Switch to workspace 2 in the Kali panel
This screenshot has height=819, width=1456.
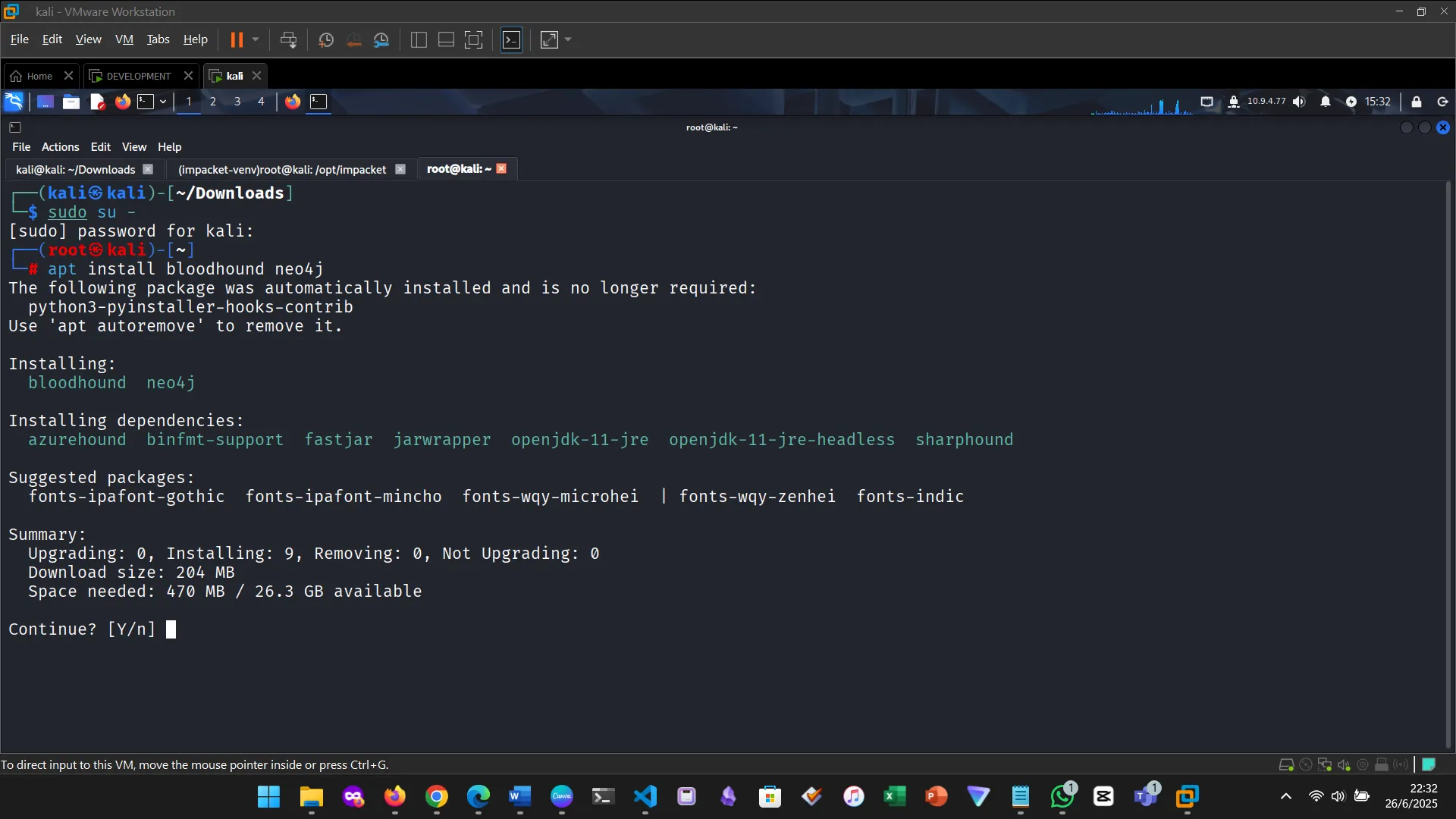click(213, 102)
